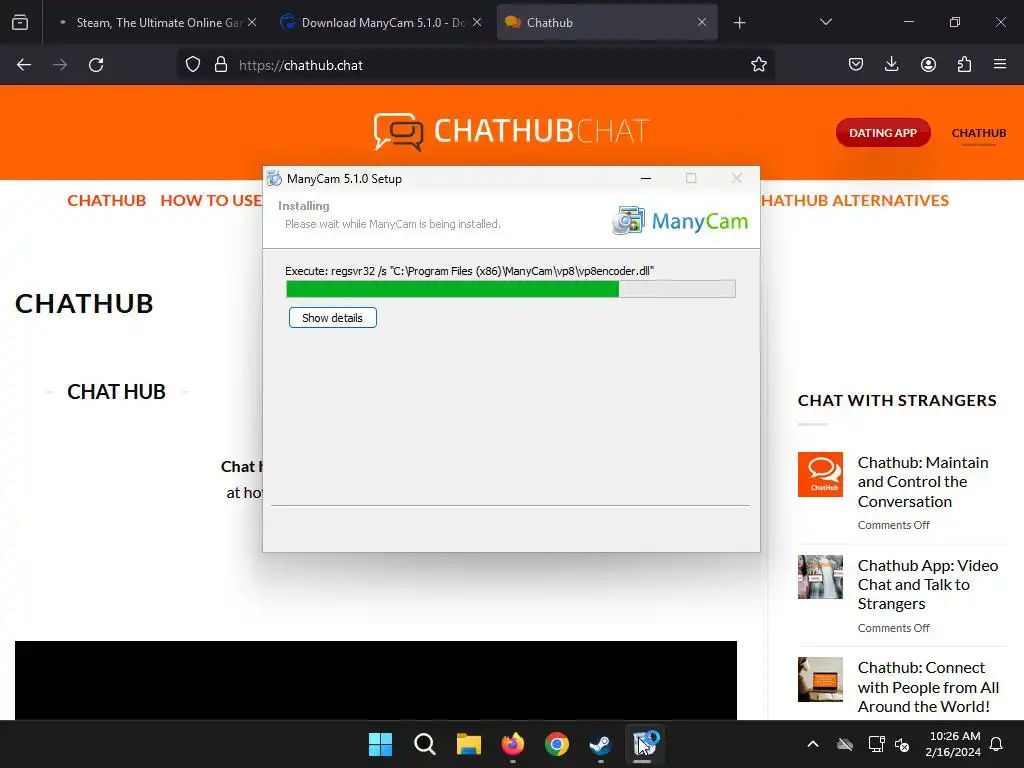
Task: Click the ManyCam Setup title bar icon
Action: click(274, 178)
